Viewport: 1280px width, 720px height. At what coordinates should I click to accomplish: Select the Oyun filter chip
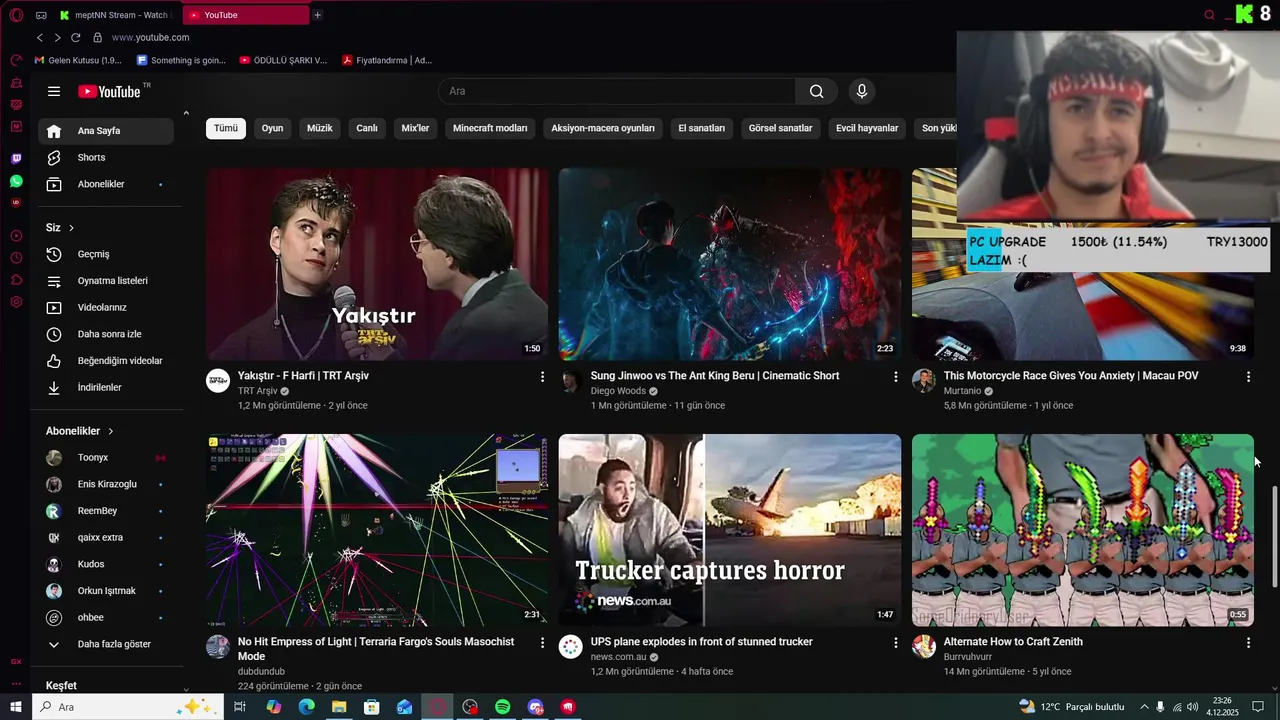coord(273,128)
